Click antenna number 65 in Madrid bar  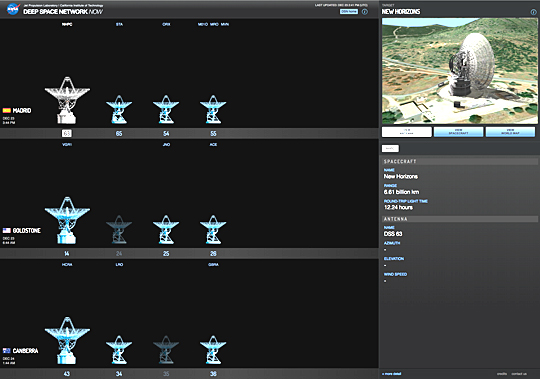coord(119,134)
